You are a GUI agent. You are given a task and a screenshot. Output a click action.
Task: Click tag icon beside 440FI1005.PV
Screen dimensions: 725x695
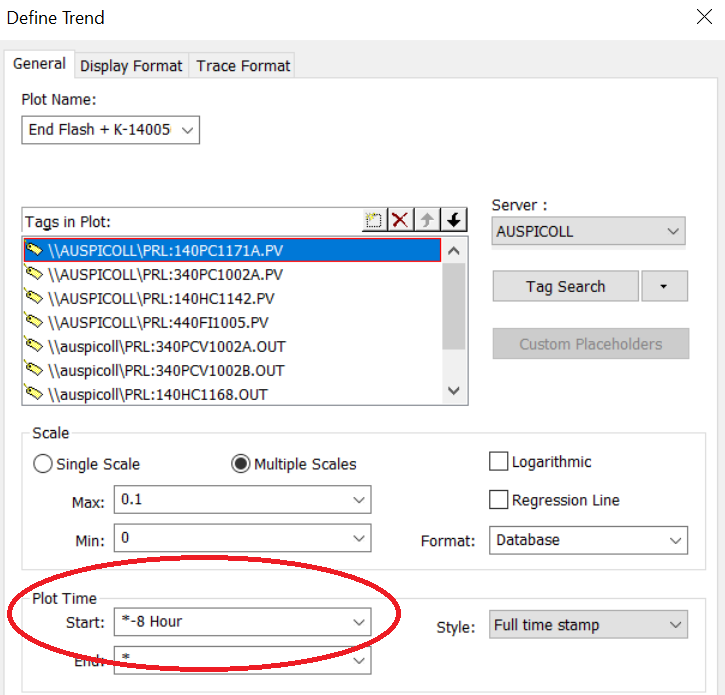34,322
